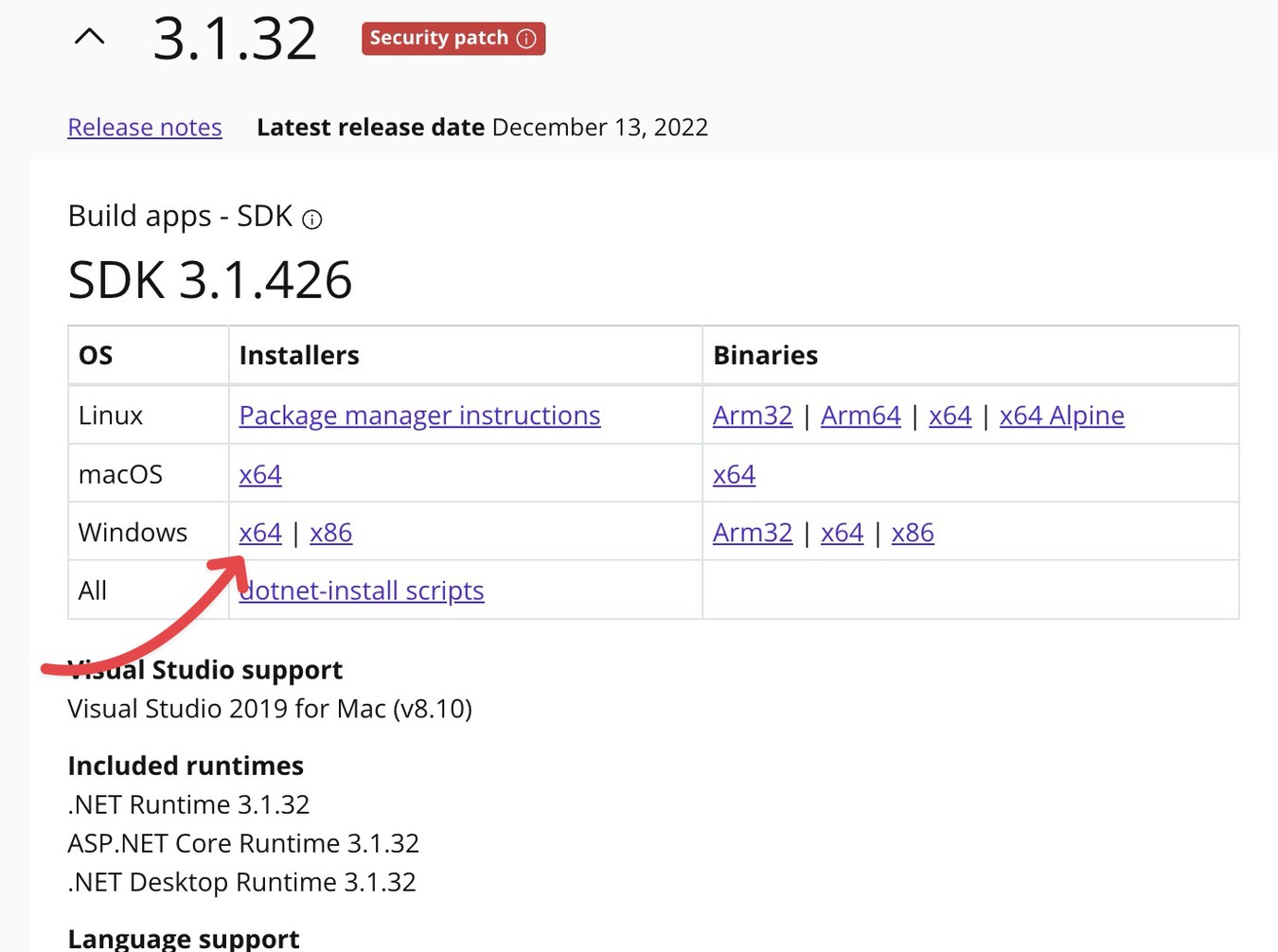
Task: Click the Linux row label
Action: click(x=111, y=415)
